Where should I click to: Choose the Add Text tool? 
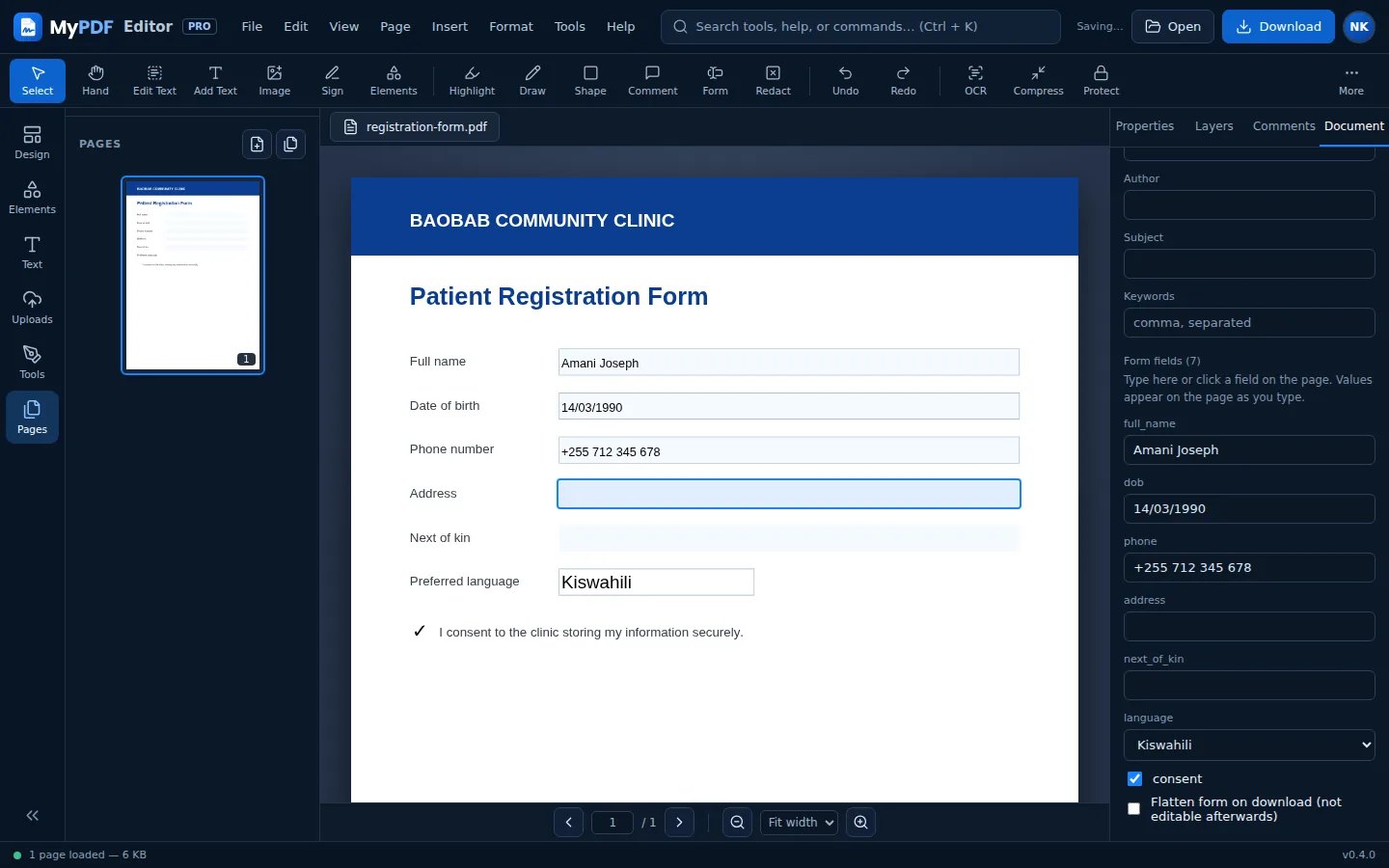pyautogui.click(x=215, y=80)
